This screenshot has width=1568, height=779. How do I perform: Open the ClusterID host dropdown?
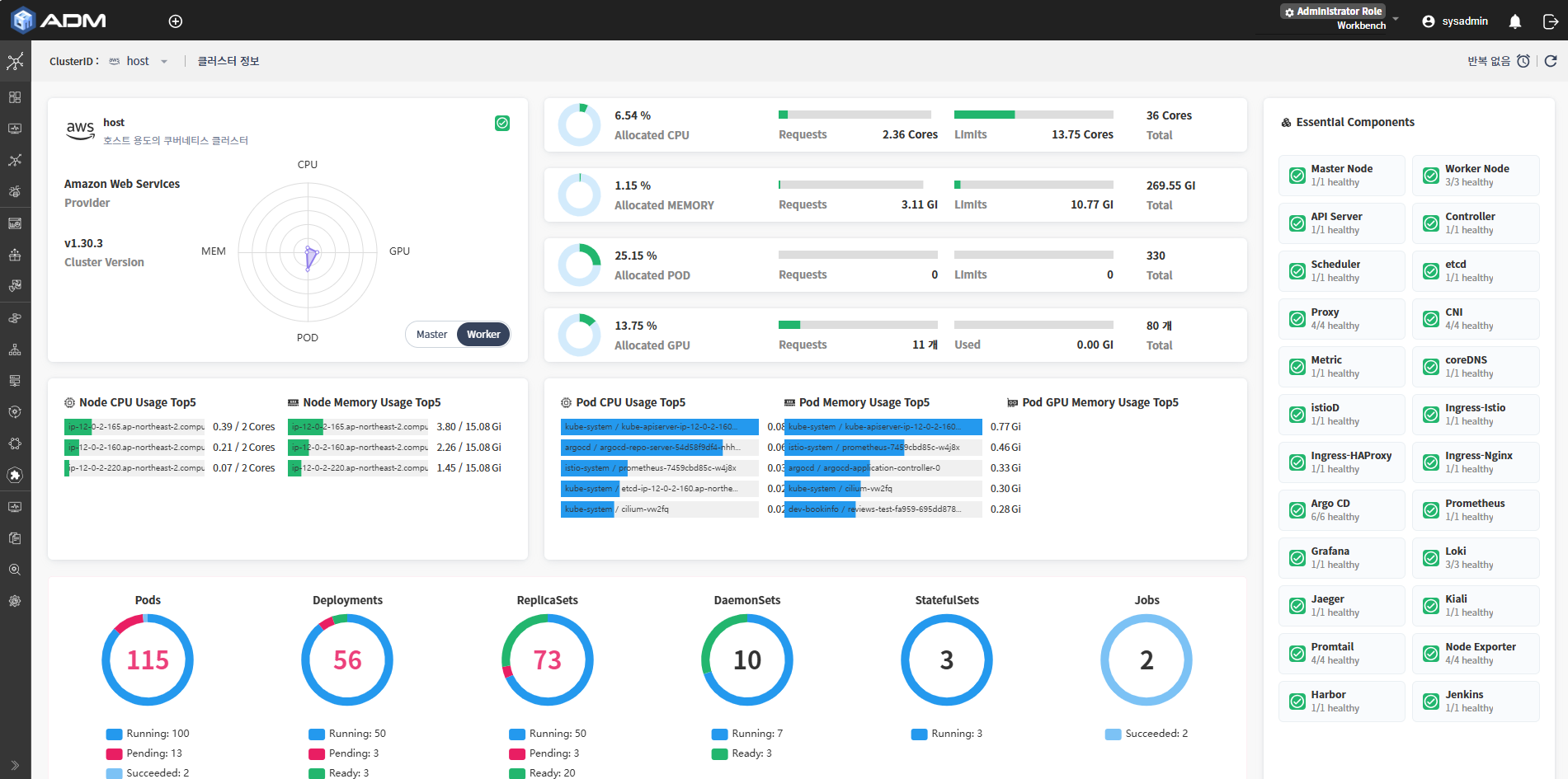click(x=139, y=61)
